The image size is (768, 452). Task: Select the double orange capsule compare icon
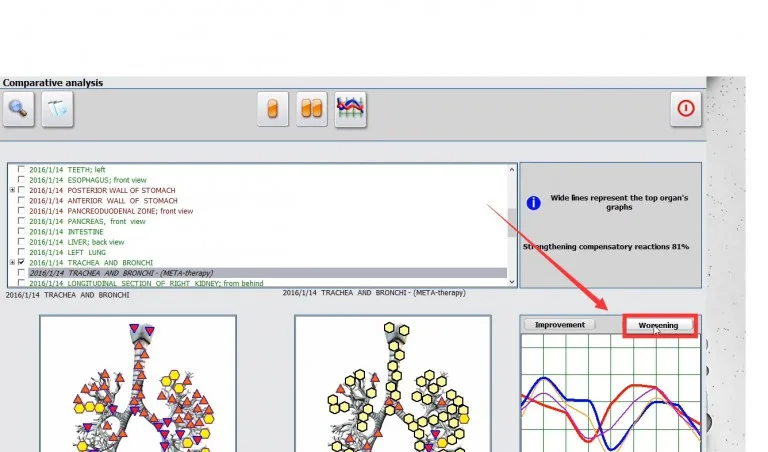[x=312, y=109]
